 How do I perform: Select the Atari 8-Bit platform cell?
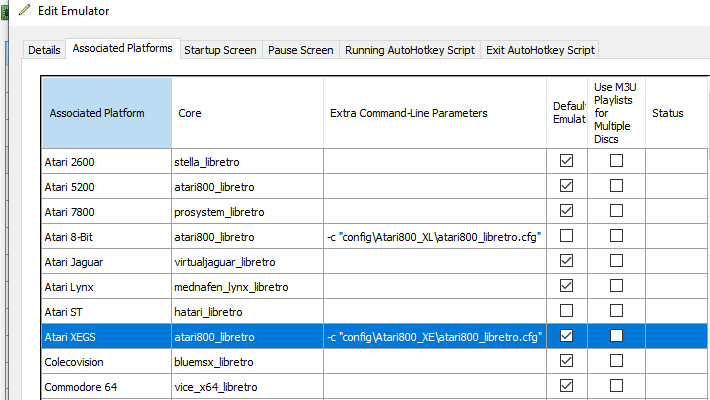tap(107, 237)
